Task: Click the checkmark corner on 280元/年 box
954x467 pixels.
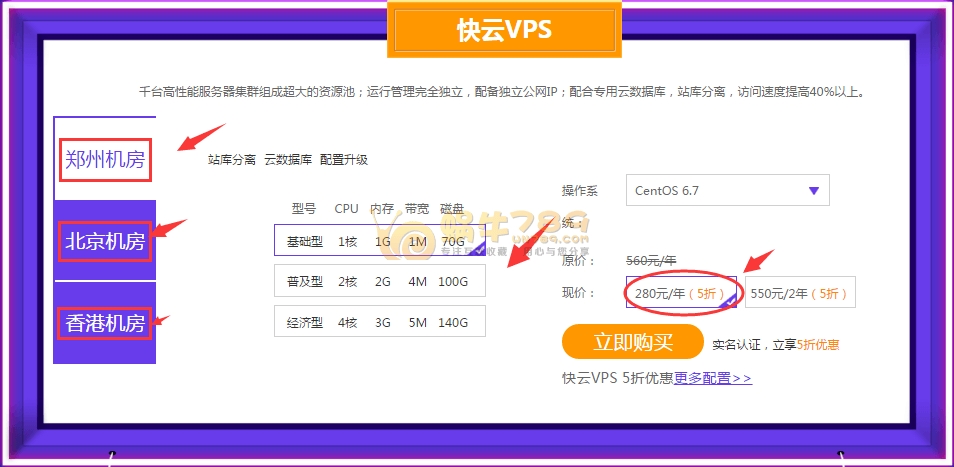Action: click(x=729, y=299)
